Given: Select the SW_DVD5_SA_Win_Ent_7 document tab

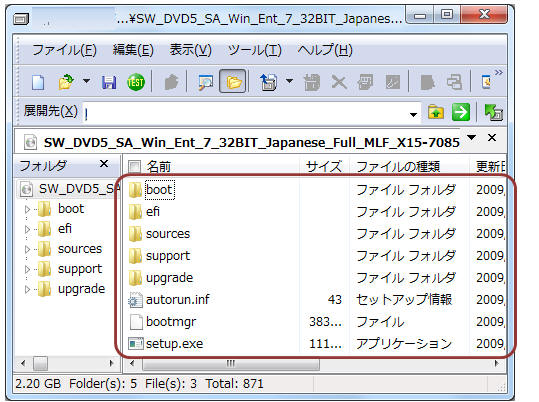Looking at the screenshot, I should [241, 142].
